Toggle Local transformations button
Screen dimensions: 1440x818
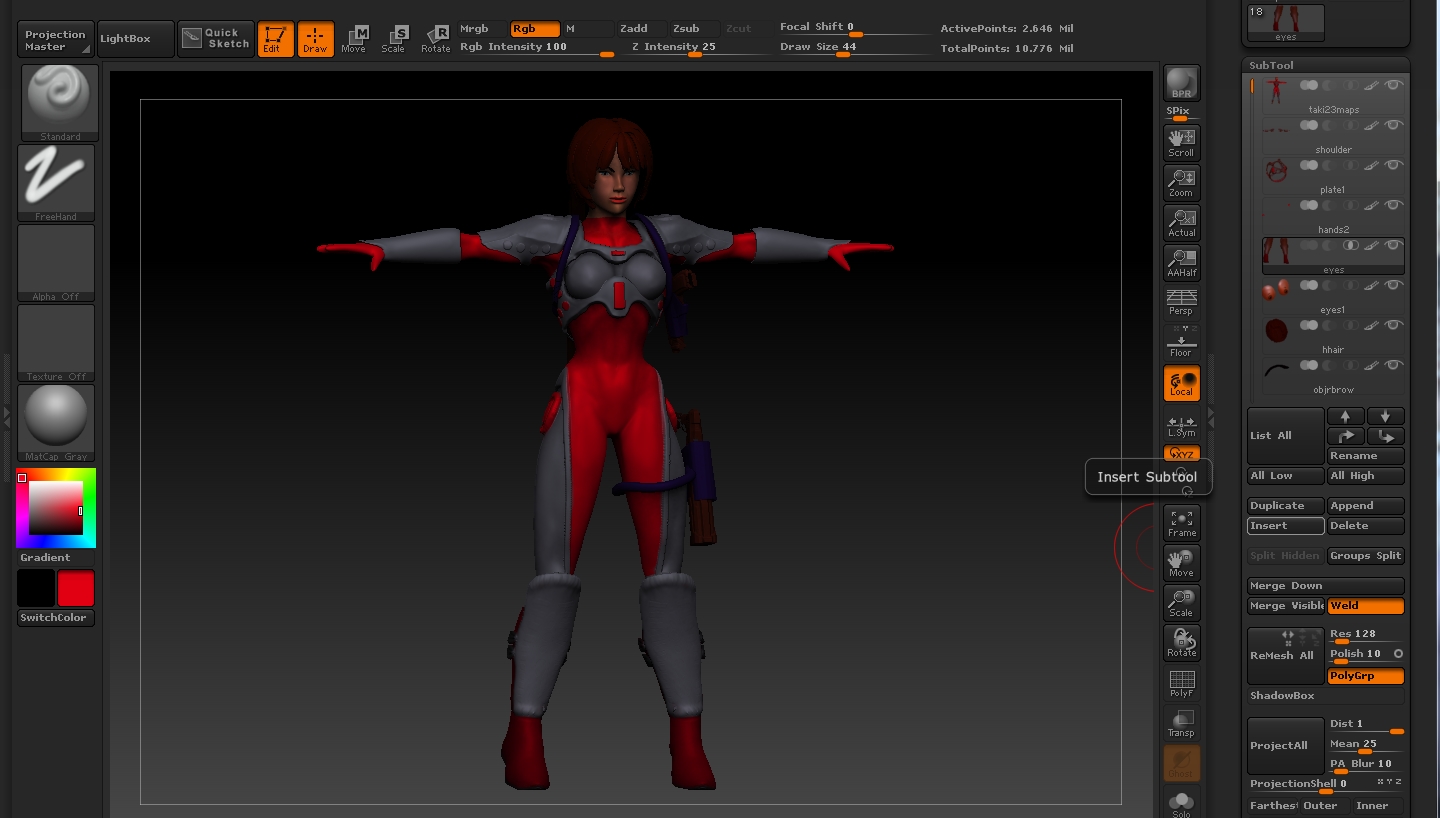pyautogui.click(x=1181, y=382)
